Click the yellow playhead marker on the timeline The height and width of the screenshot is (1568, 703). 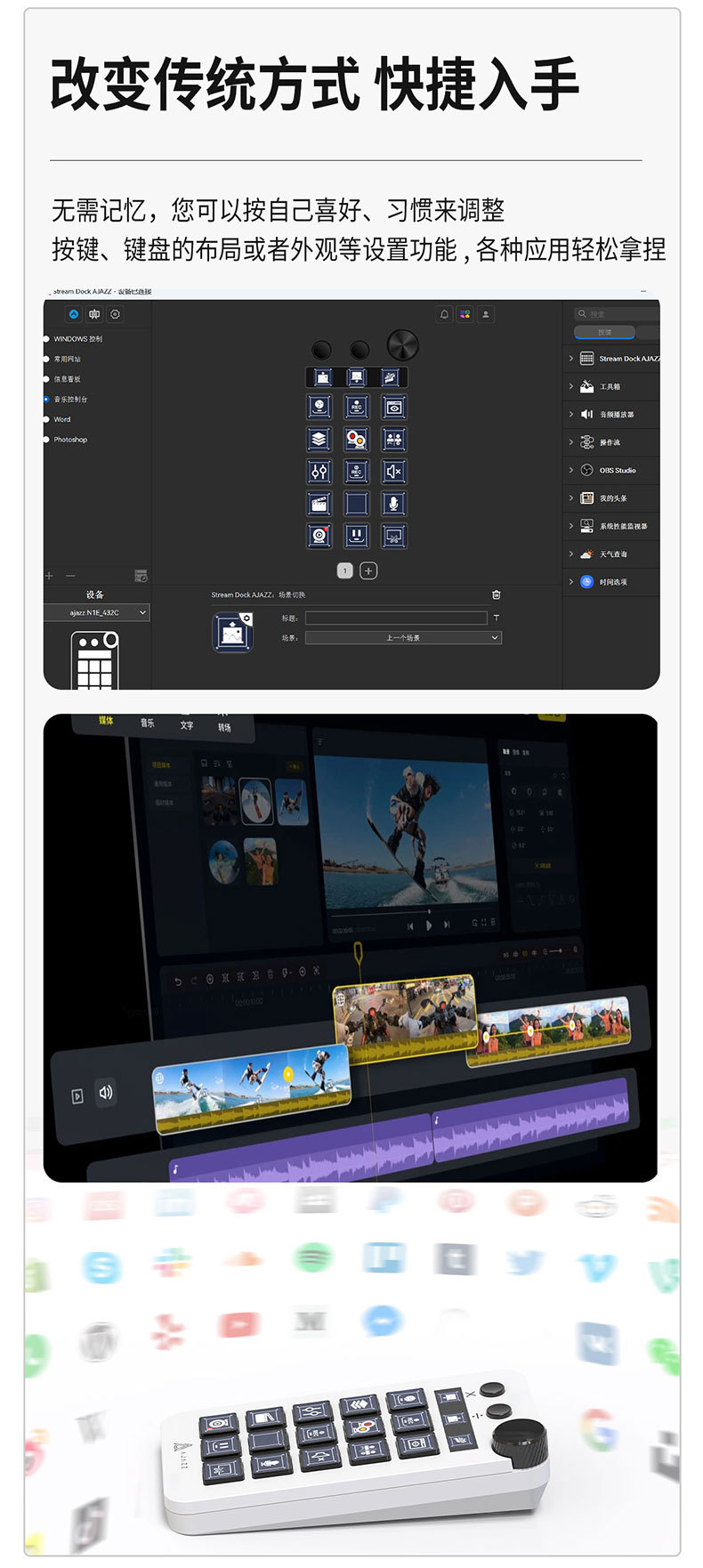coord(358,954)
